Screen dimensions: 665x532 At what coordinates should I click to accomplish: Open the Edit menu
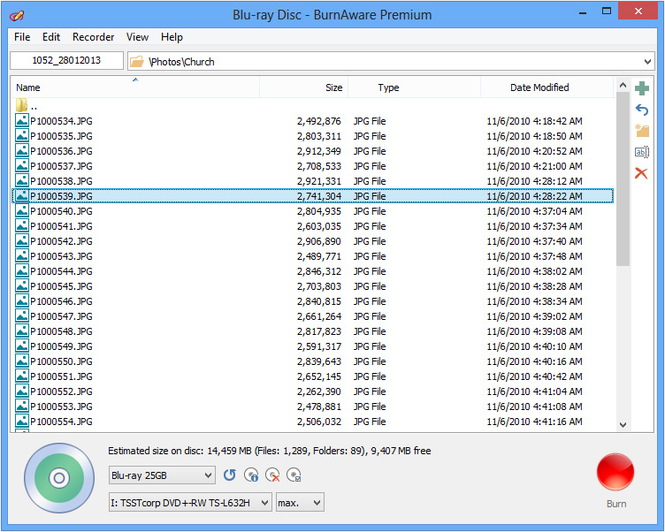click(x=51, y=37)
